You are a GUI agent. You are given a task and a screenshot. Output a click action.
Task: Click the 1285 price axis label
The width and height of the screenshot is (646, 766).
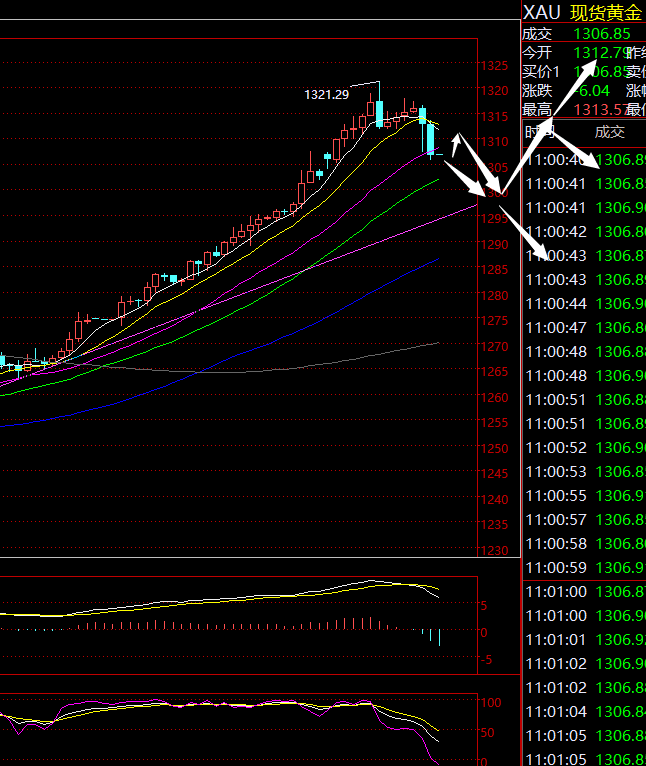pos(494,270)
